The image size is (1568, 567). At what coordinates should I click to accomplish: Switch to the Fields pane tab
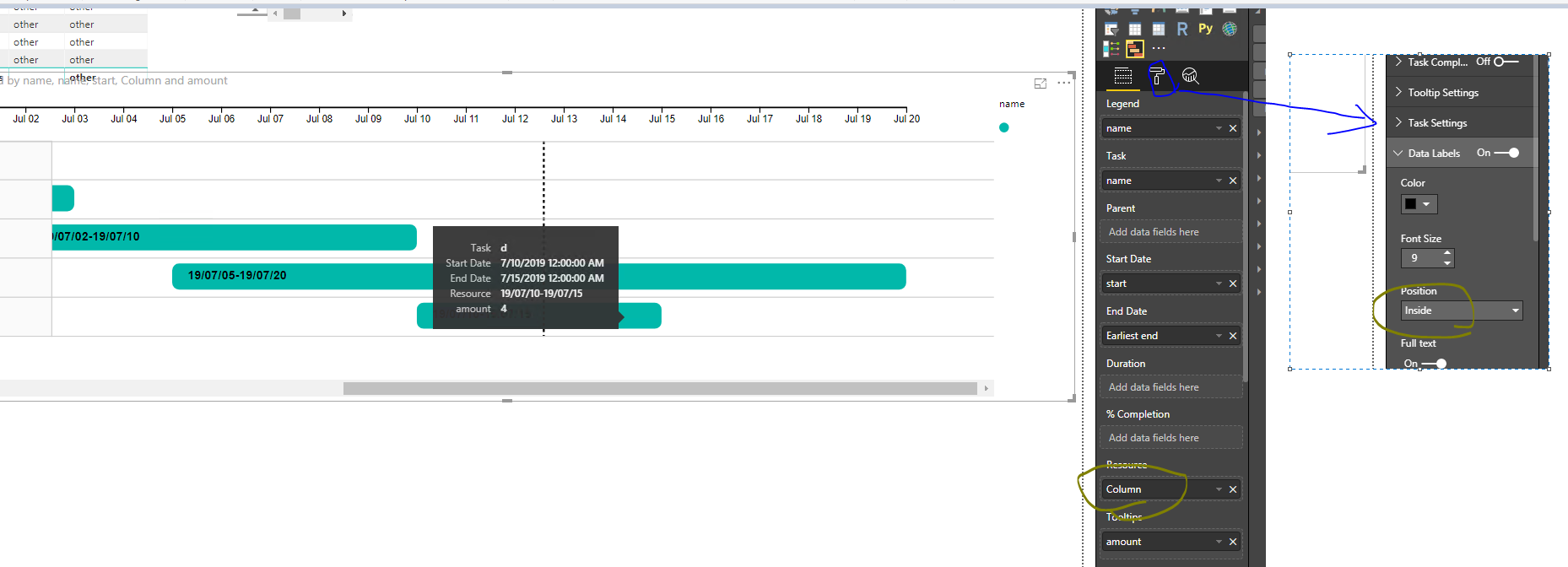[1123, 76]
